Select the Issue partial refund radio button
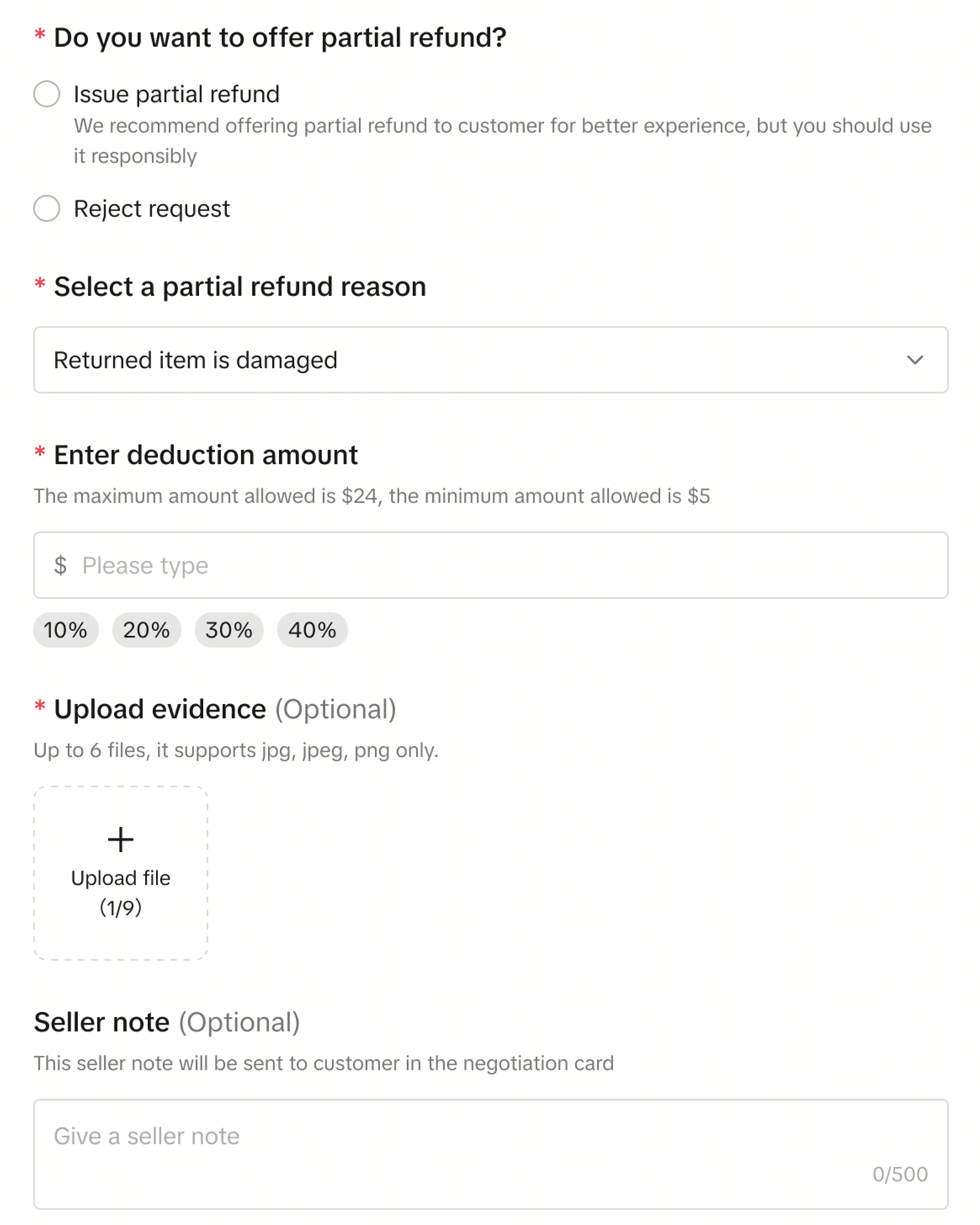 pos(47,94)
